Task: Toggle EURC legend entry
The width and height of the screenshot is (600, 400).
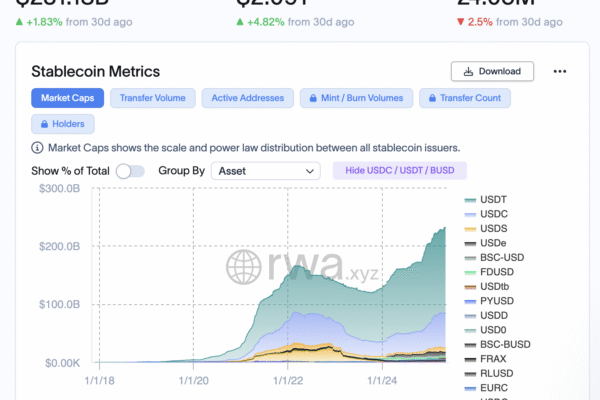Action: (x=486, y=388)
